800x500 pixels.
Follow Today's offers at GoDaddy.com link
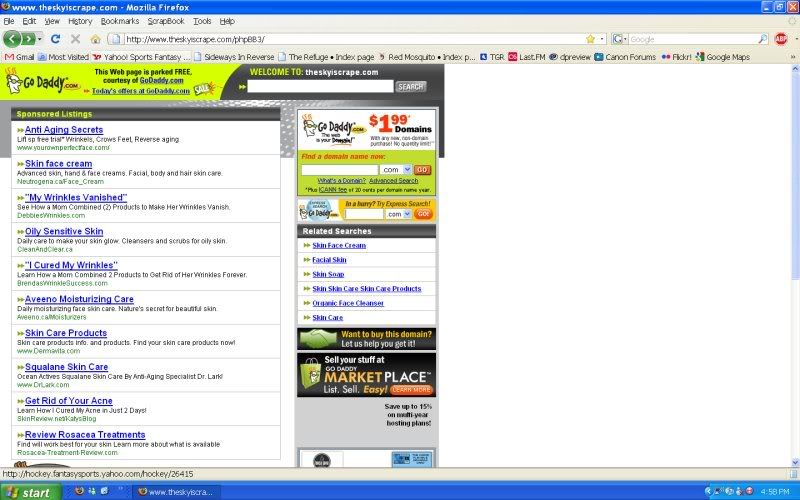(x=141, y=91)
